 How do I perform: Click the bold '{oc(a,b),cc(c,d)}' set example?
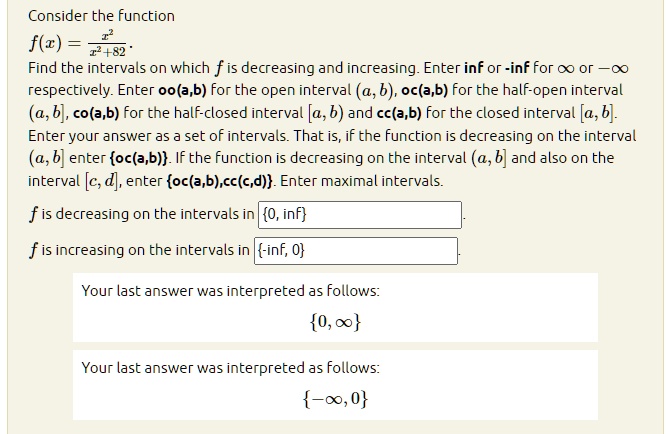(219, 181)
